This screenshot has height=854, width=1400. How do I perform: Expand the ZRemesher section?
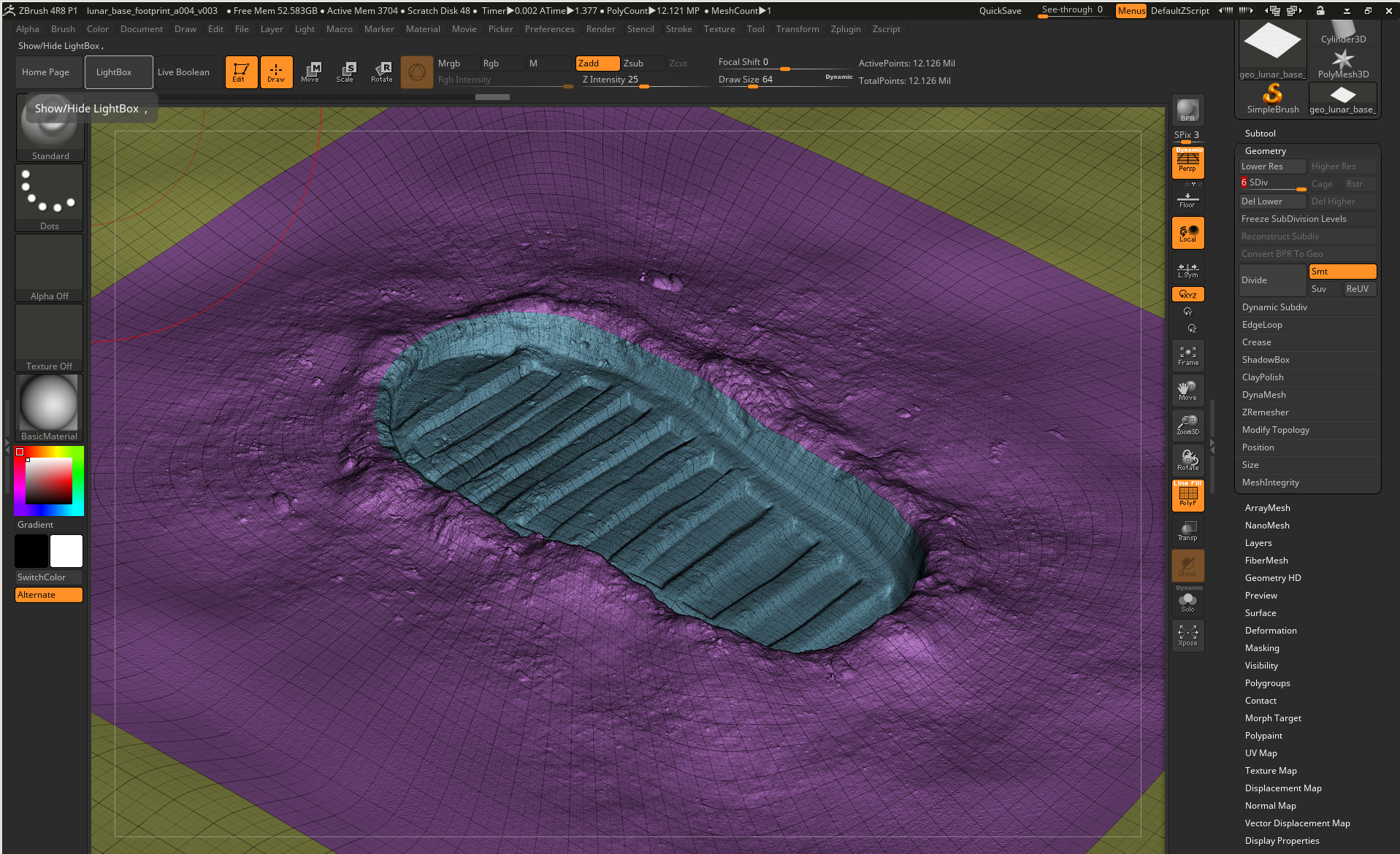(x=1265, y=412)
